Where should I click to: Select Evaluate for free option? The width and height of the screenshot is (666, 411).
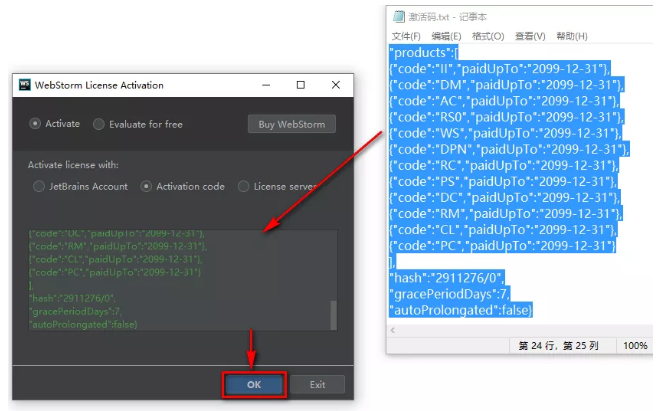click(x=138, y=124)
